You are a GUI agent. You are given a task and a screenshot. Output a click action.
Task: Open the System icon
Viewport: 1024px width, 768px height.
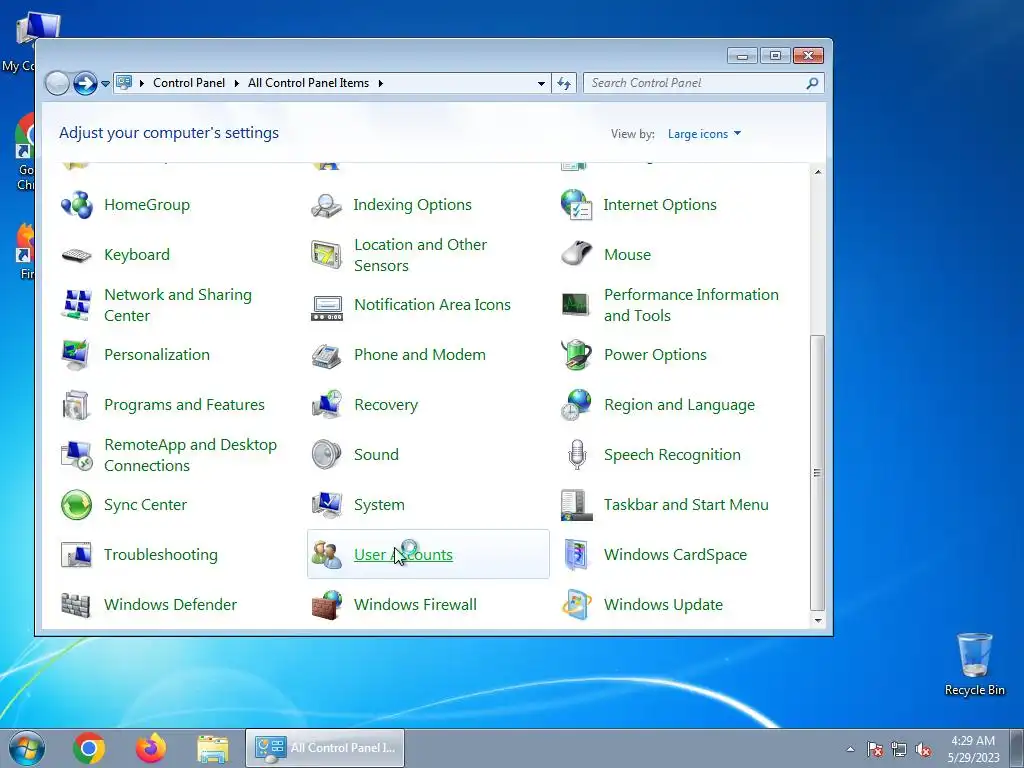pyautogui.click(x=327, y=505)
